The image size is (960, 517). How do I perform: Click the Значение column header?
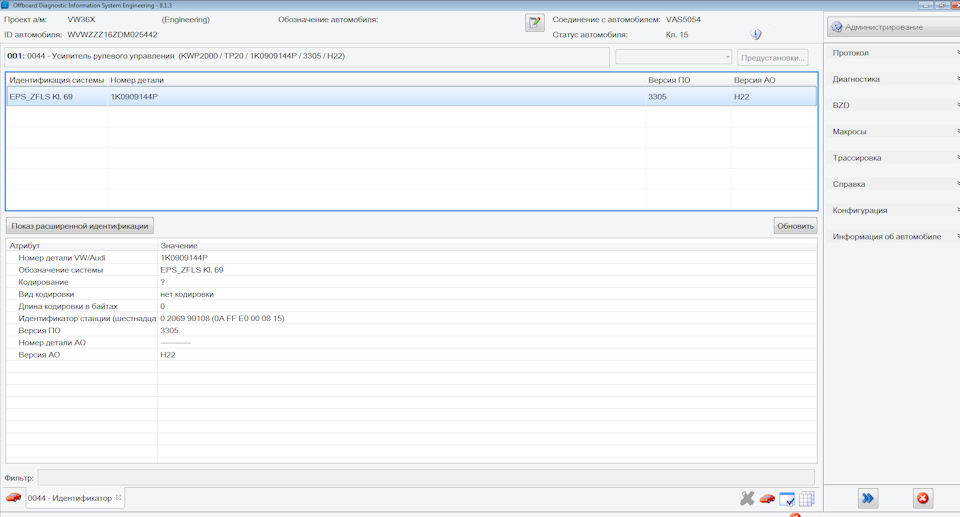tap(487, 246)
